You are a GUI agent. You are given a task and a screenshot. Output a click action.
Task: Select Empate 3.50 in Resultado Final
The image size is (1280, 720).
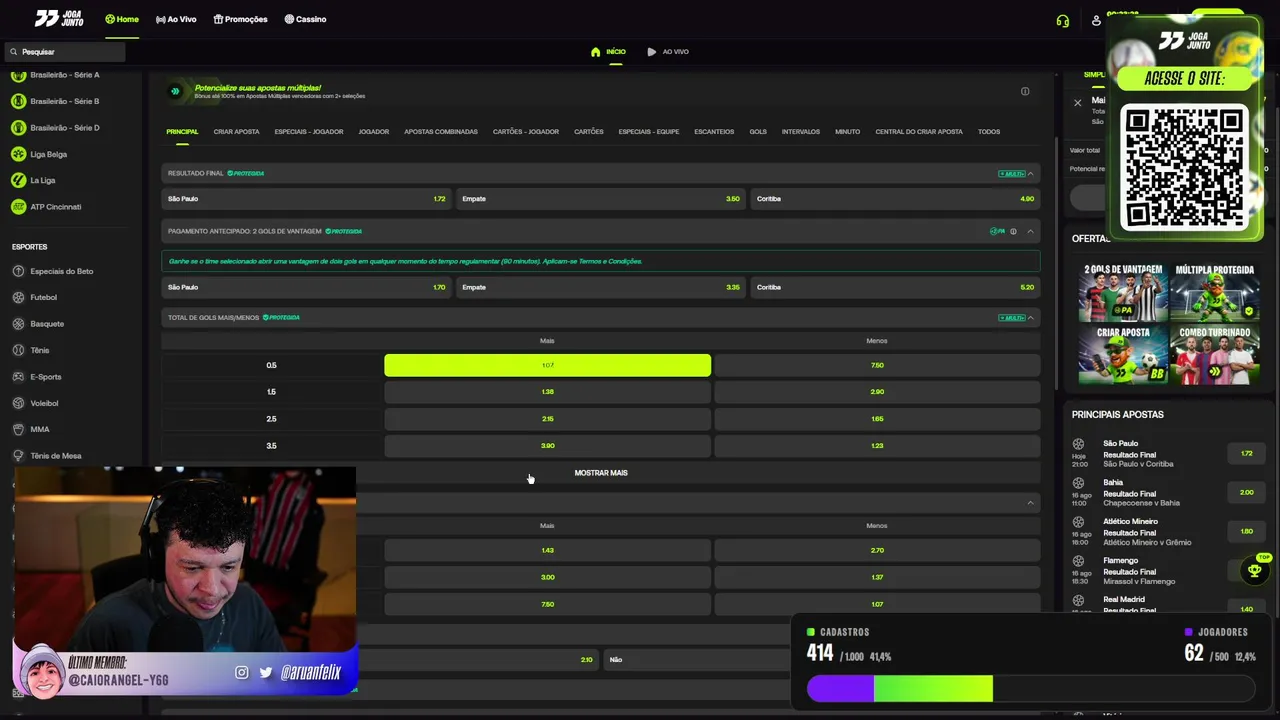[601, 199]
